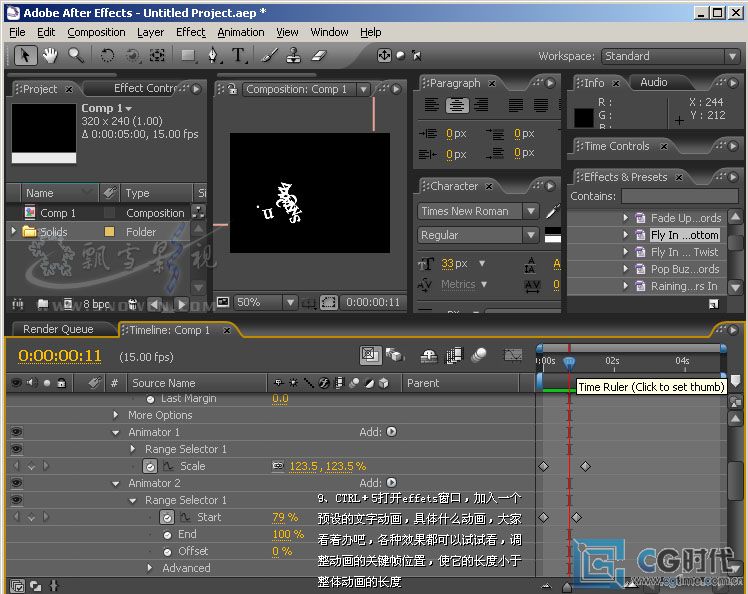Toggle visibility eye for Animator 2
Screen dimensions: 748x594
[x=16, y=483]
